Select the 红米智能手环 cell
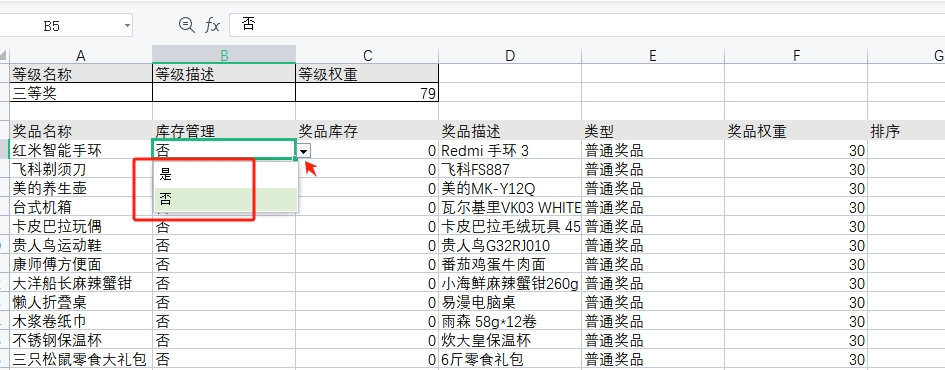Viewport: 945px width, 370px height. pyautogui.click(x=81, y=150)
